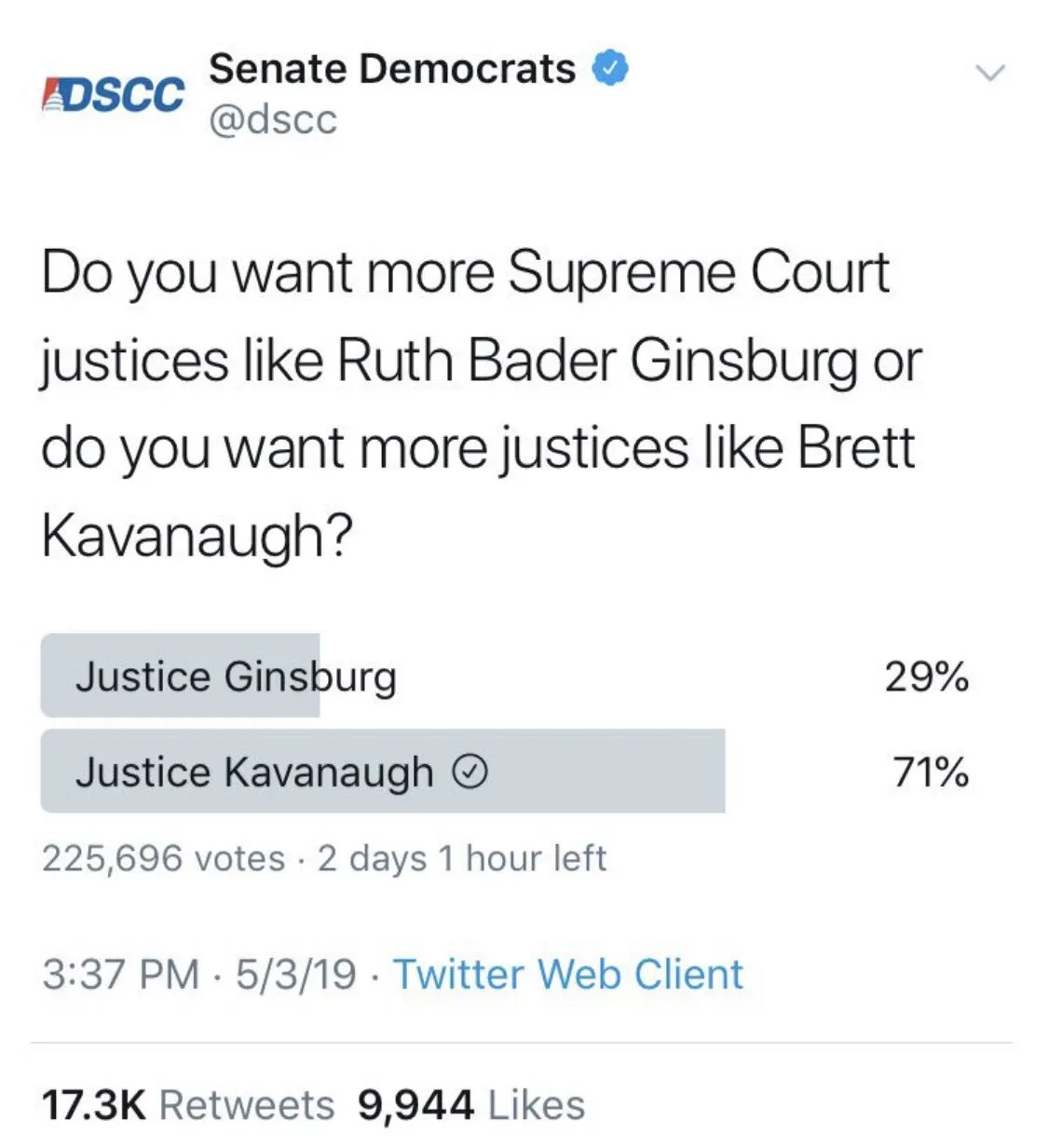Screen dimensions: 1048x1148
Task: Select the Justice Kavanaugh poll option label
Action: click(254, 772)
